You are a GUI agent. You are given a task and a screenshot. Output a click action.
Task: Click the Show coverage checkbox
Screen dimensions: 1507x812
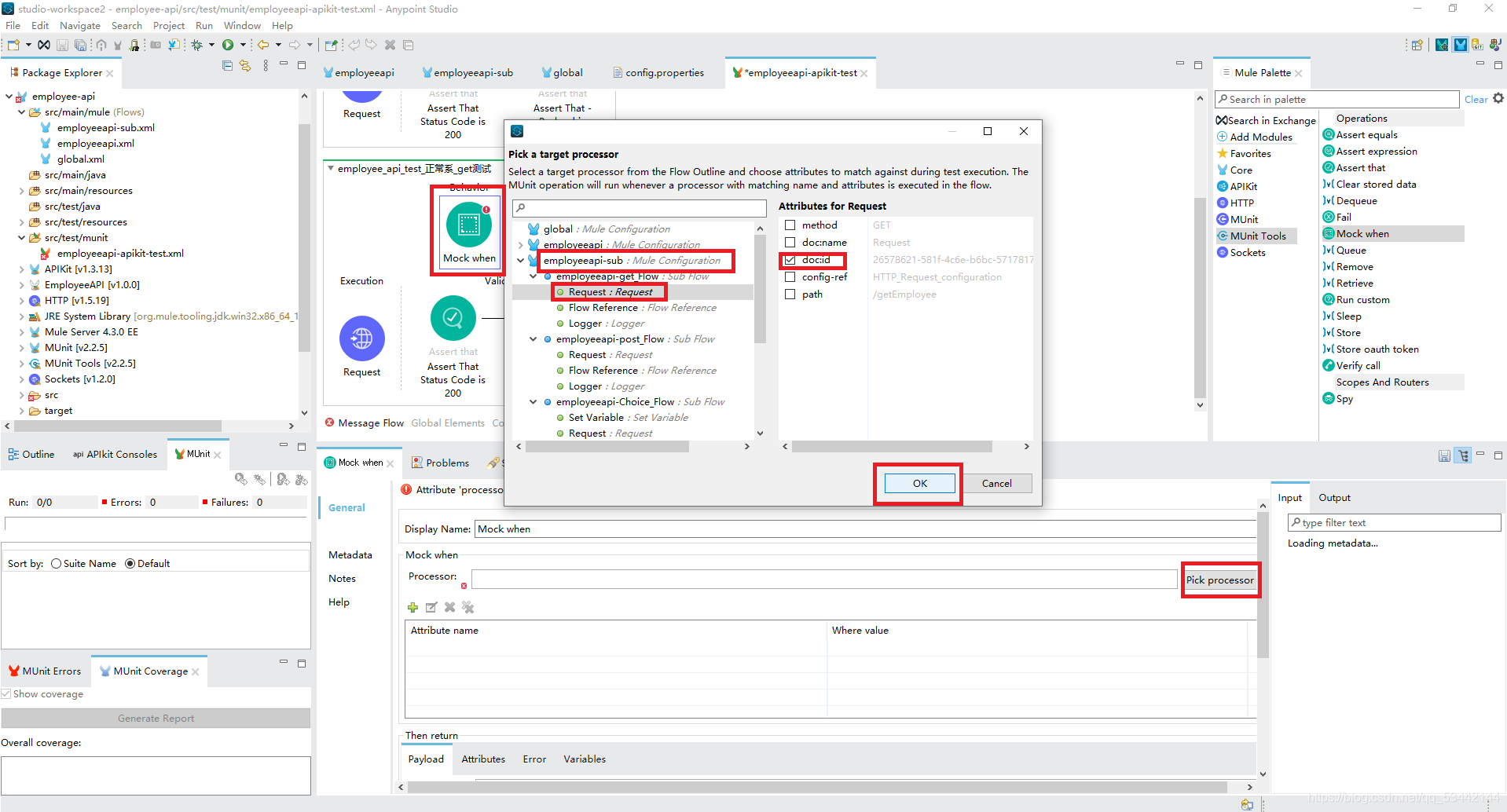(x=6, y=694)
